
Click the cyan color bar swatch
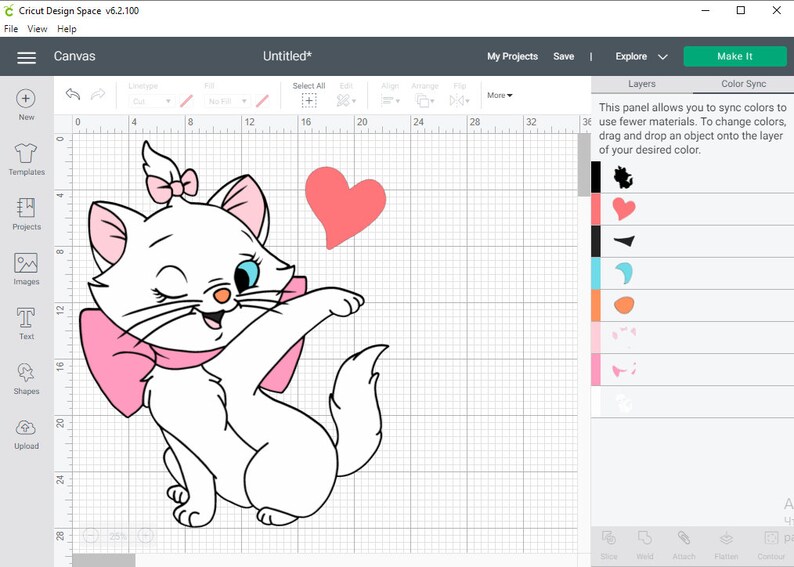596,273
